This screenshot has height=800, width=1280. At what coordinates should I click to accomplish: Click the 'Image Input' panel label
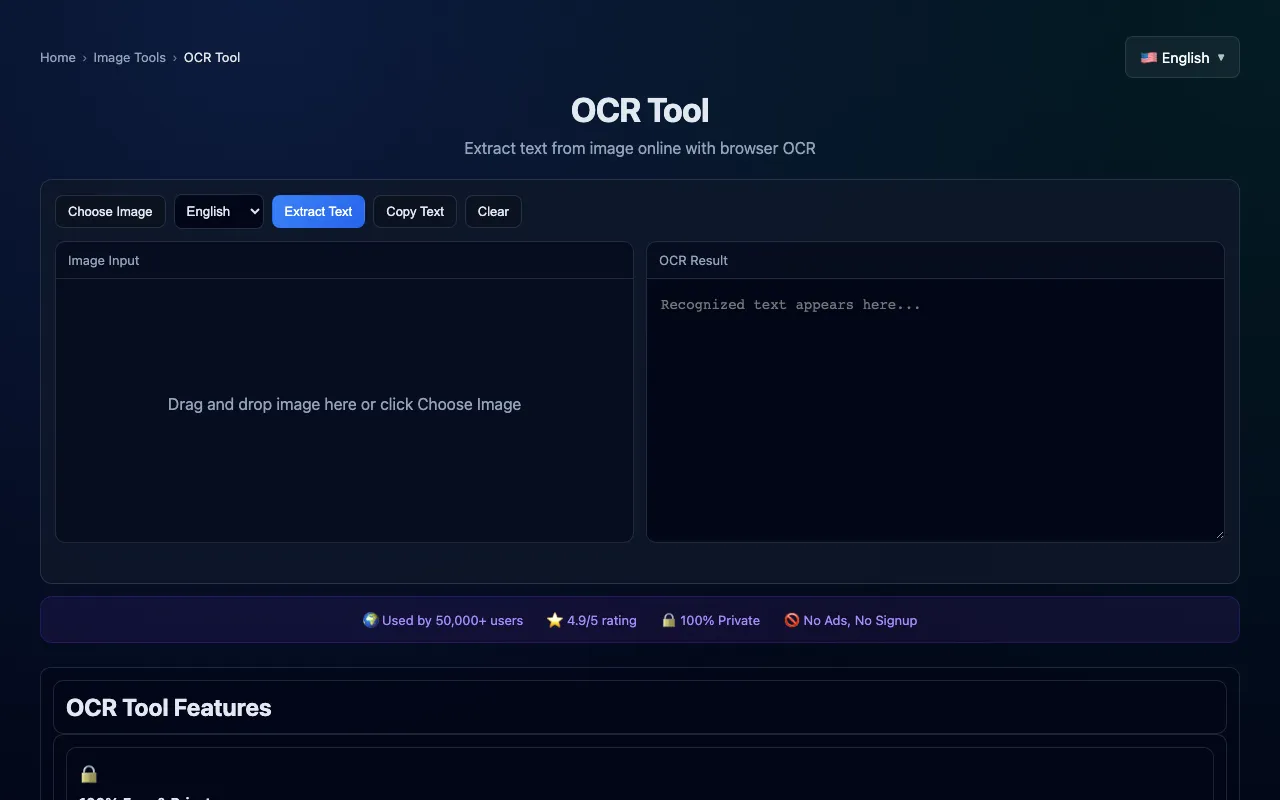pos(104,260)
